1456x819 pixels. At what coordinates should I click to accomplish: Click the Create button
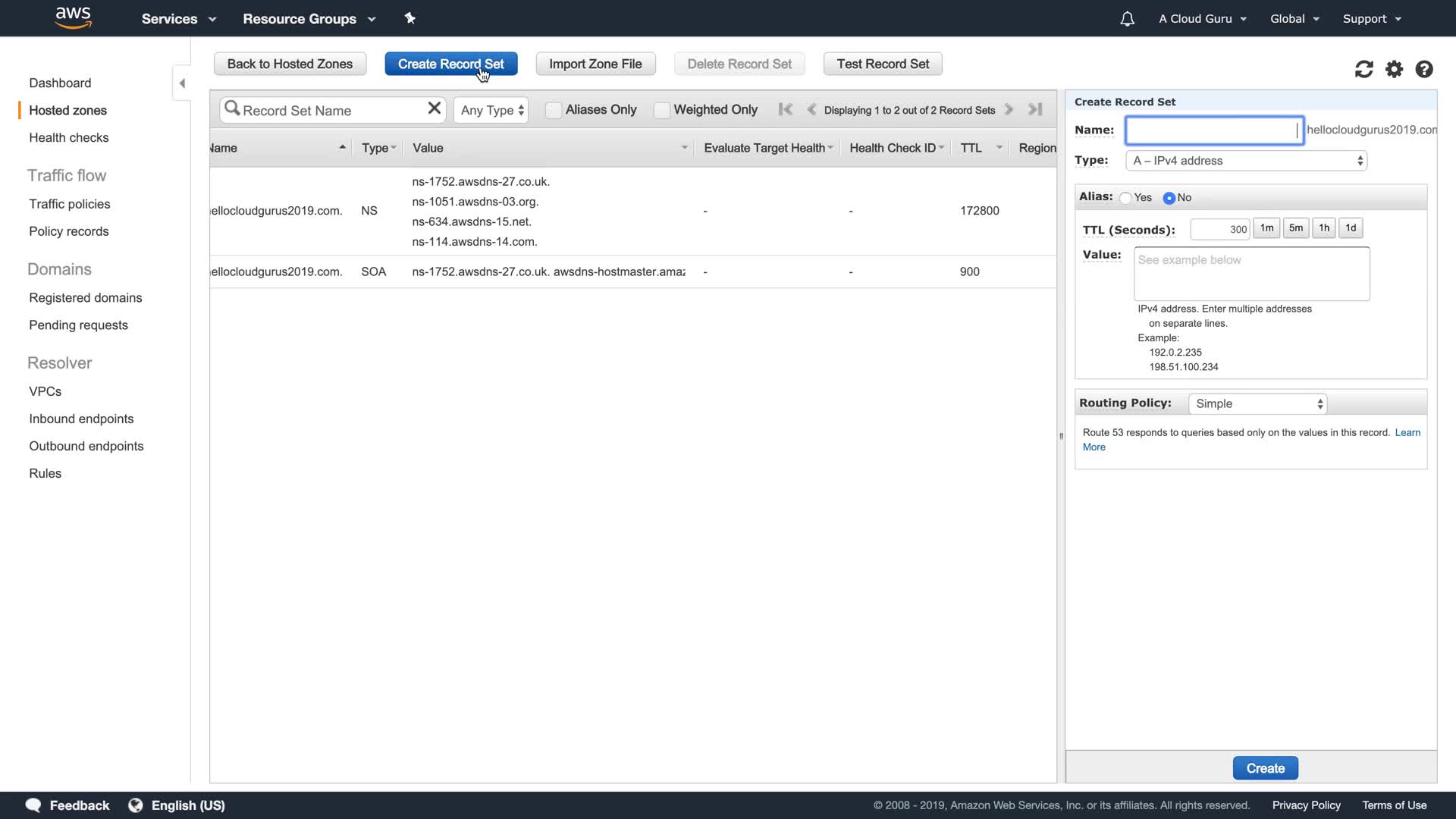pyautogui.click(x=1265, y=768)
